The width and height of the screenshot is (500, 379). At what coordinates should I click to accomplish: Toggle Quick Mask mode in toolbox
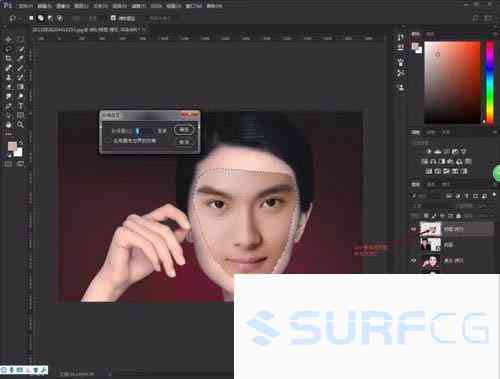[x=8, y=164]
